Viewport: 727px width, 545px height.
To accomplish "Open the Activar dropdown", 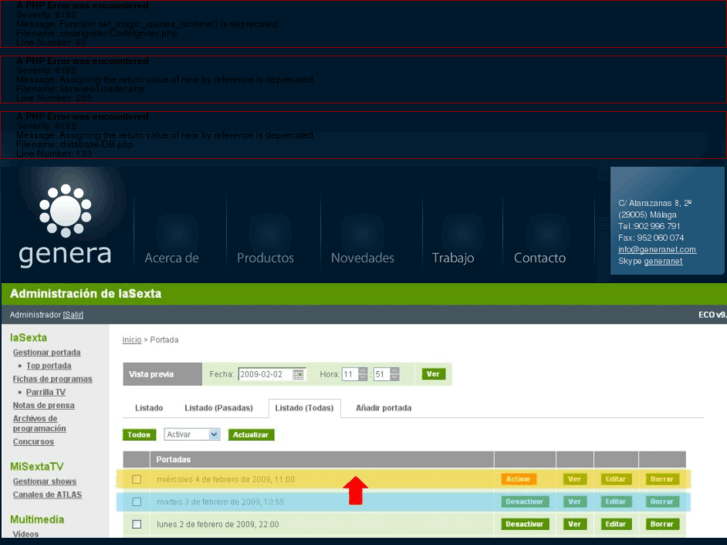I will pyautogui.click(x=192, y=435).
